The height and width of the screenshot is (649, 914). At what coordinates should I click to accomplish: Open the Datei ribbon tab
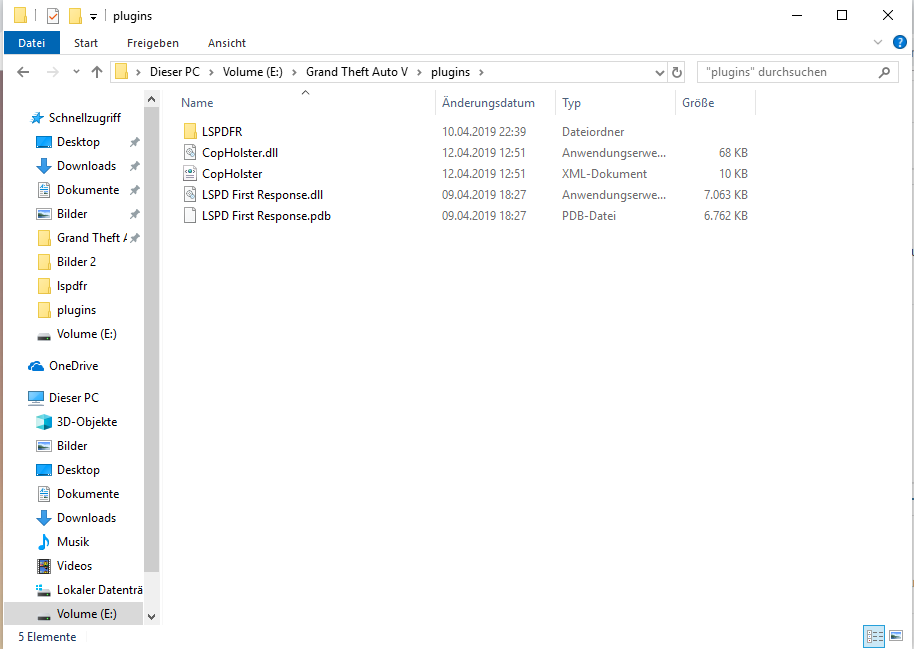(x=31, y=43)
